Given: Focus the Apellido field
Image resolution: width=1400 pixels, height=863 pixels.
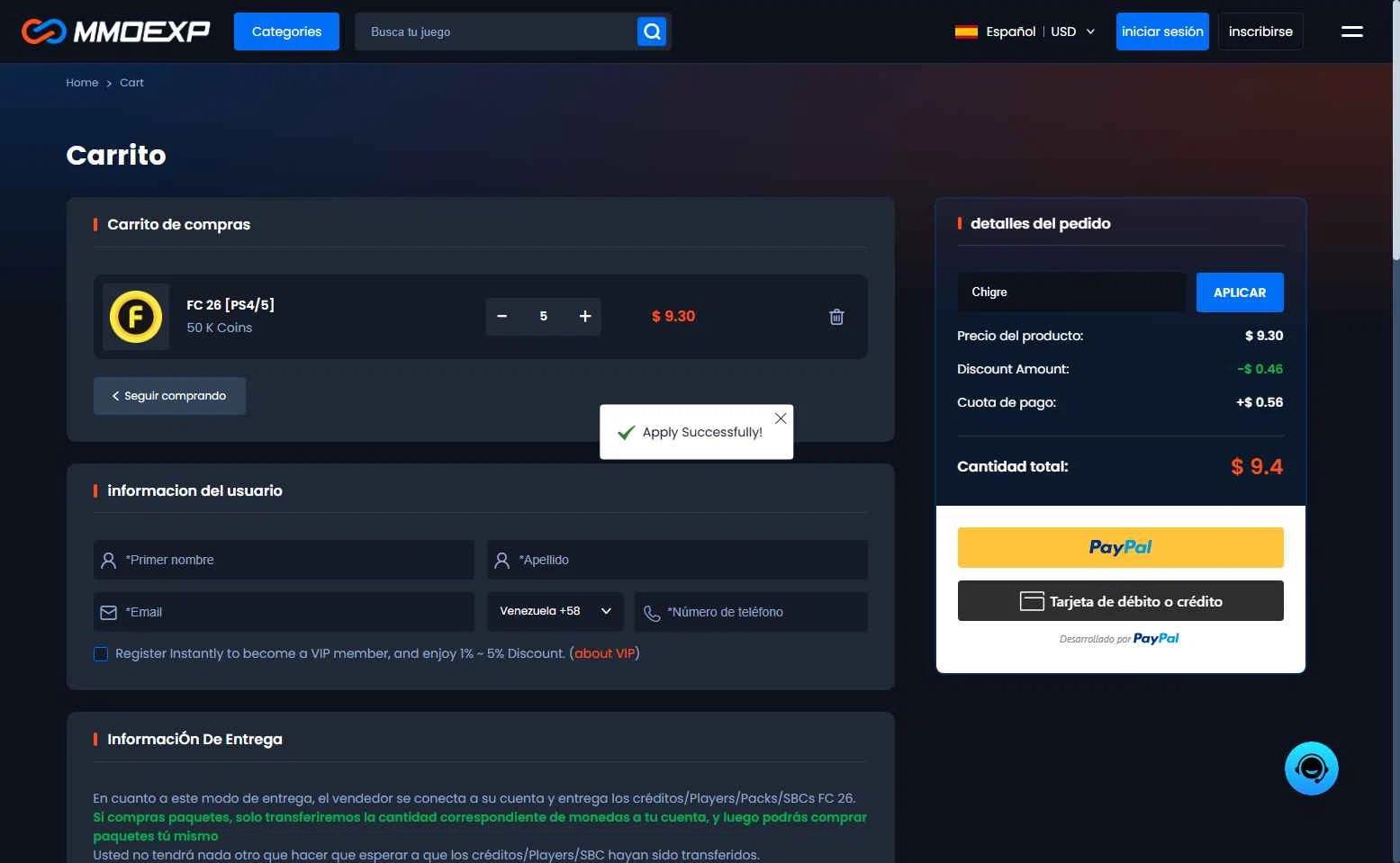Looking at the screenshot, I should (x=677, y=560).
